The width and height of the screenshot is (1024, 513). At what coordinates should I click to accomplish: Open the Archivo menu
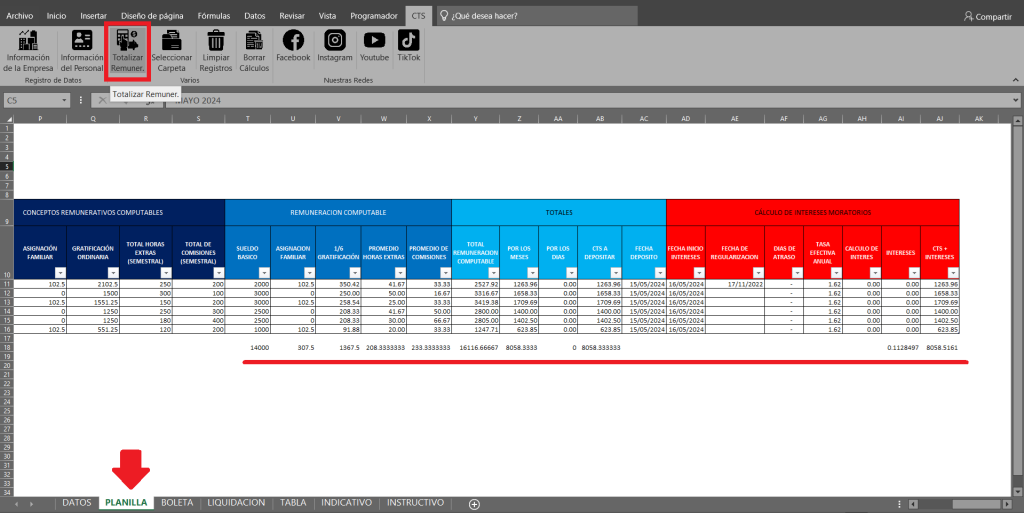[x=20, y=16]
